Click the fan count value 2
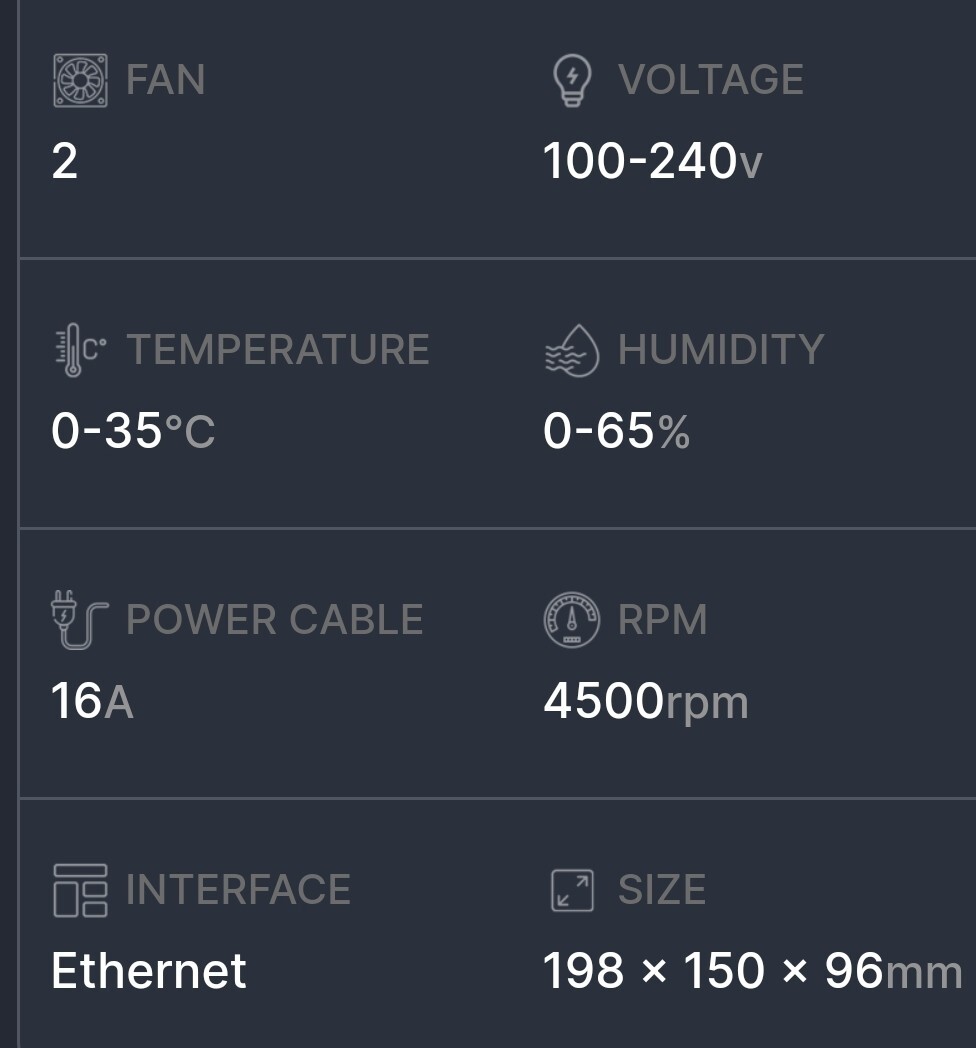 point(65,161)
